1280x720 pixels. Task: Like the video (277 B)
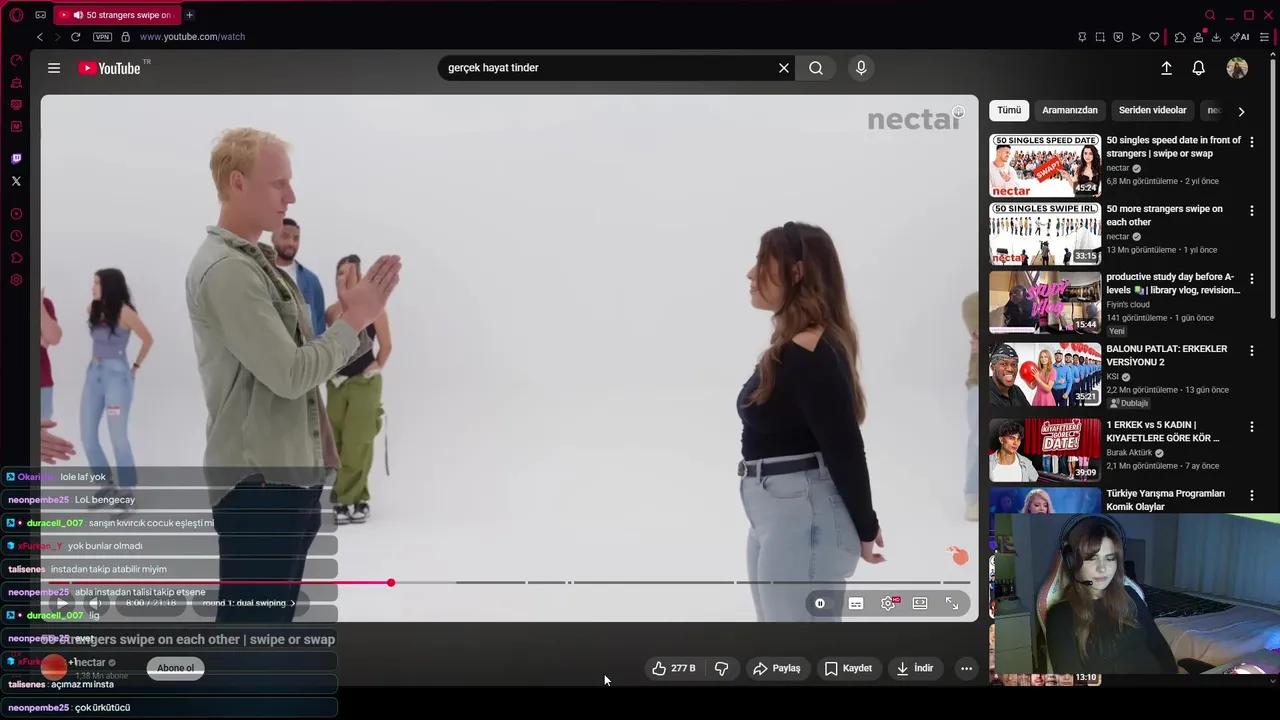(673, 668)
